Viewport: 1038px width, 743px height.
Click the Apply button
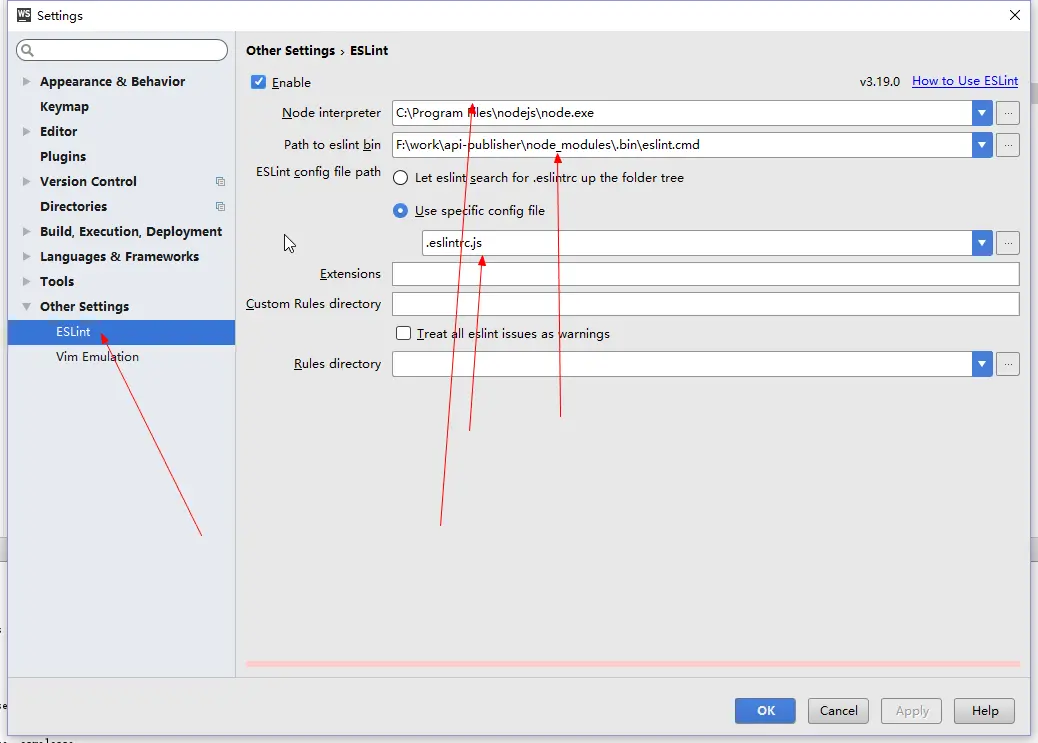912,711
